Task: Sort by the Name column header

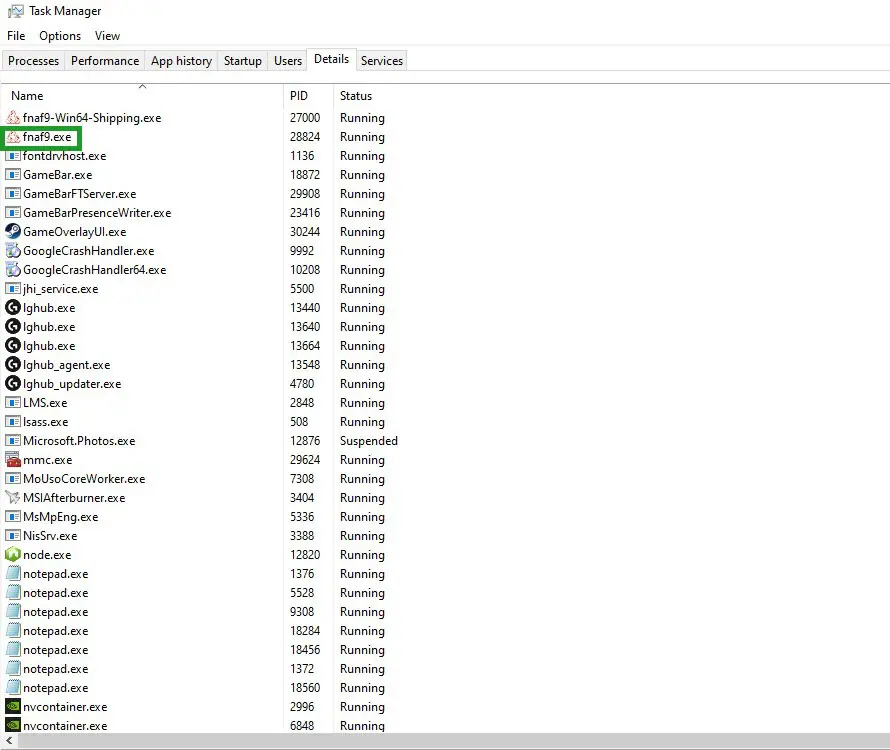Action: pos(142,95)
